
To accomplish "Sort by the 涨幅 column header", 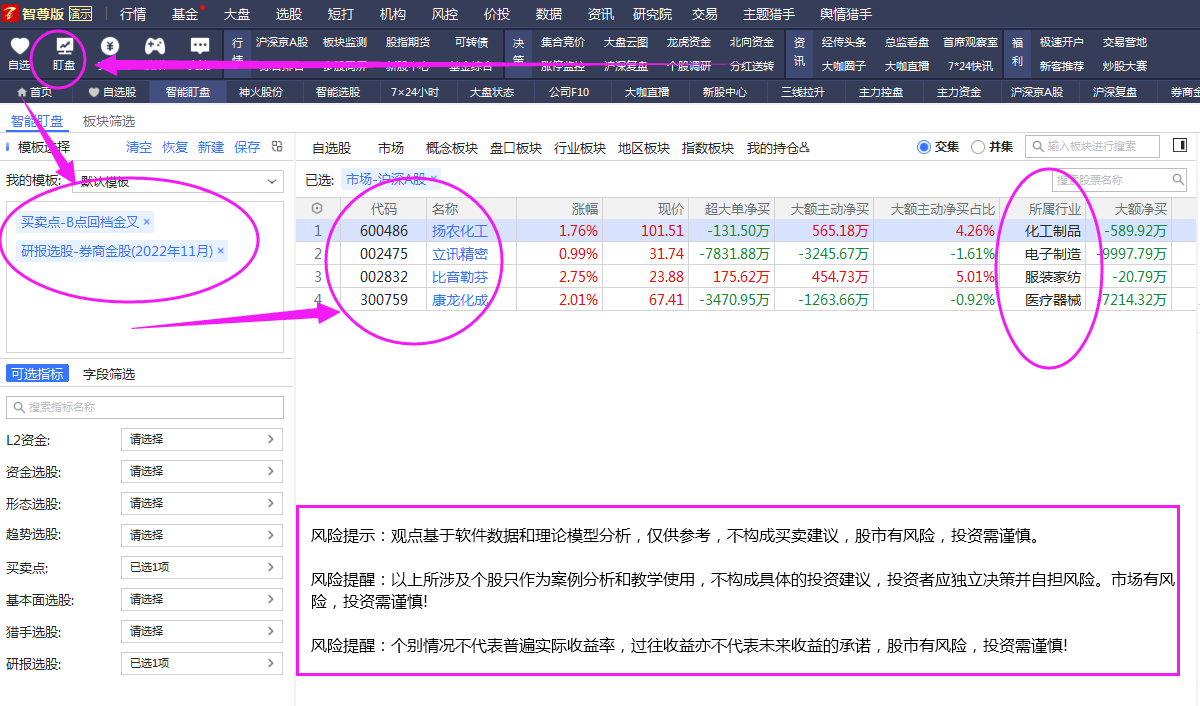I will click(585, 209).
